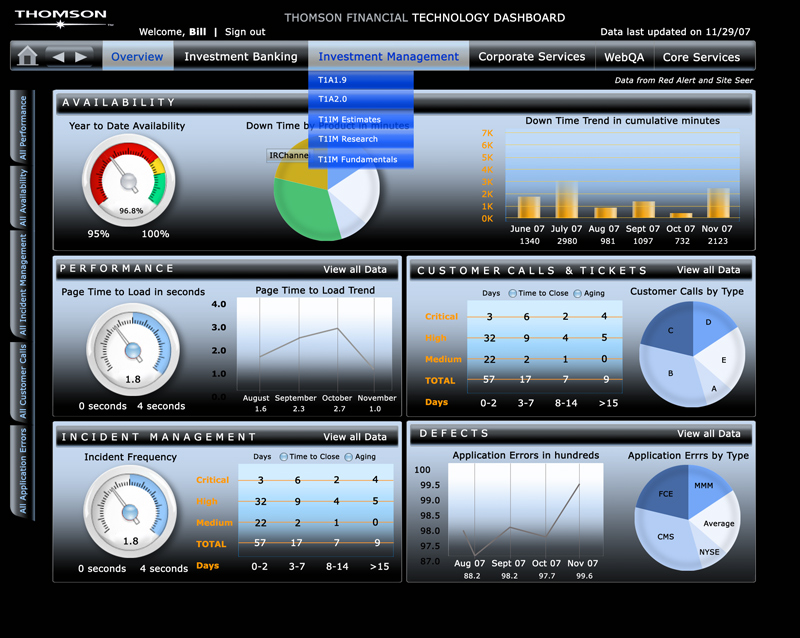Select Aging radio in Incident Management panel
The height and width of the screenshot is (638, 800).
click(x=348, y=457)
